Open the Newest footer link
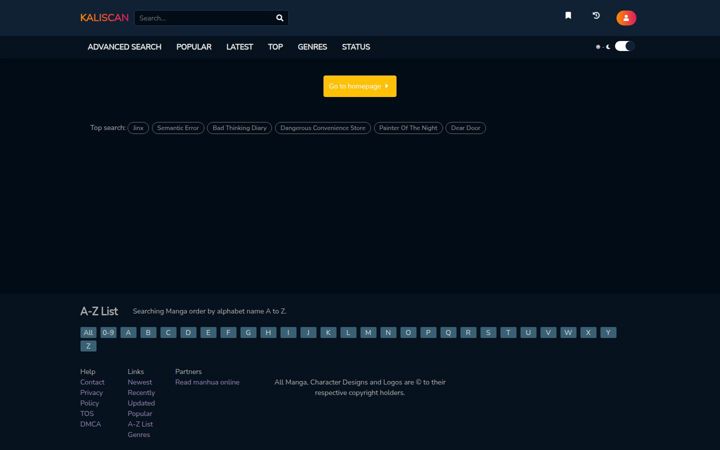Viewport: 720px width, 450px height. pyautogui.click(x=140, y=382)
